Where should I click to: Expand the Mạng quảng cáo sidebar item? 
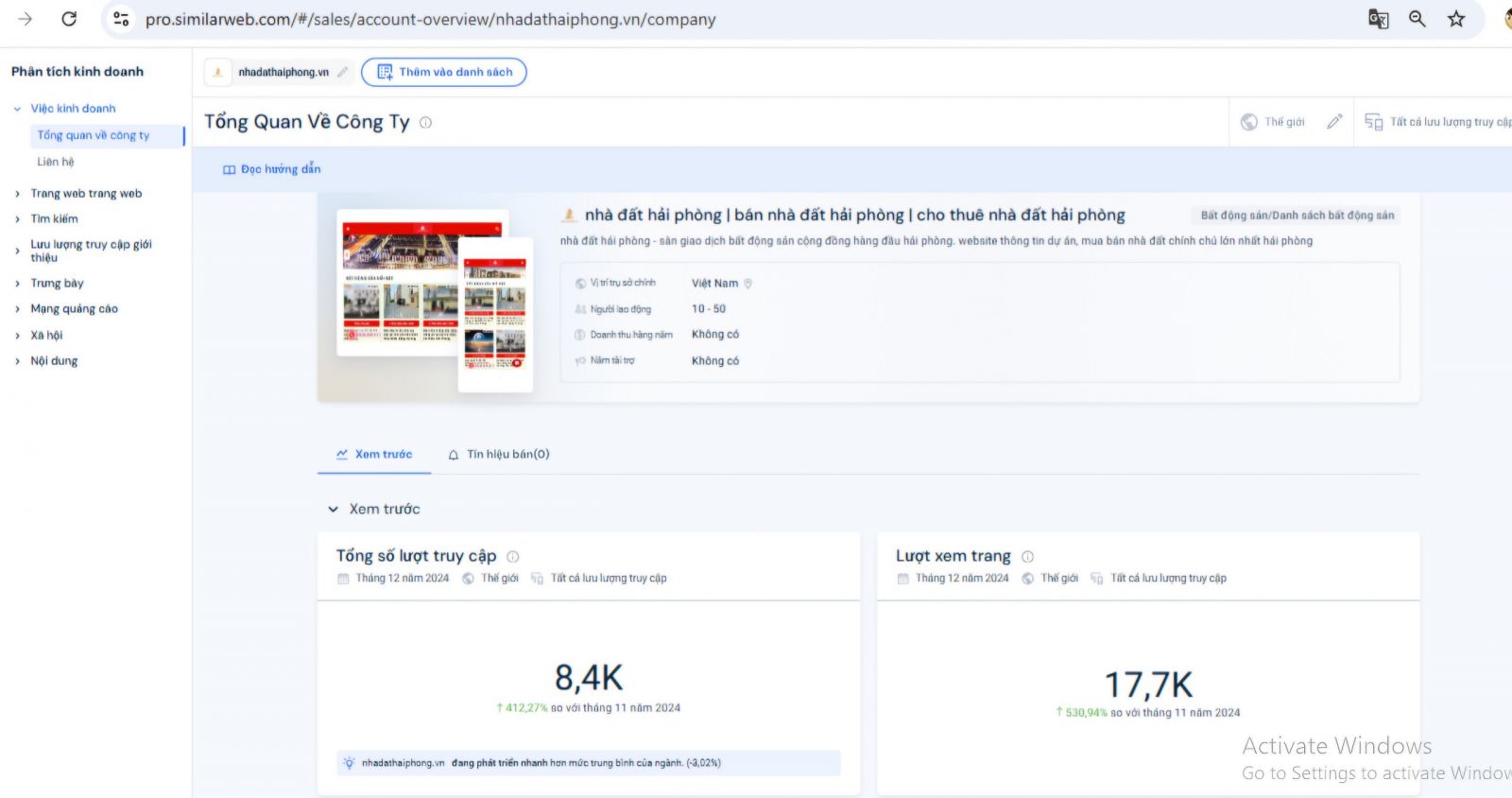coord(17,309)
